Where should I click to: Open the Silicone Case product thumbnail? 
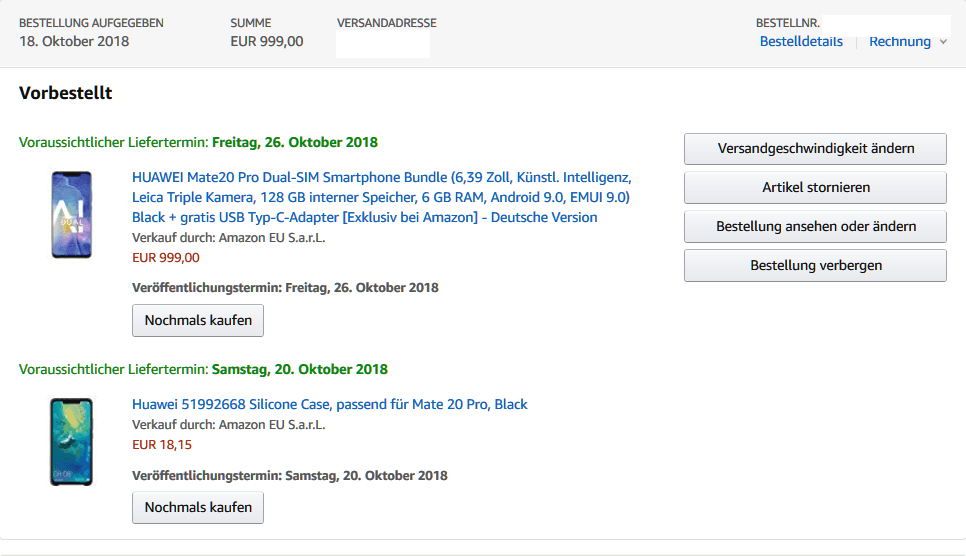pos(71,441)
